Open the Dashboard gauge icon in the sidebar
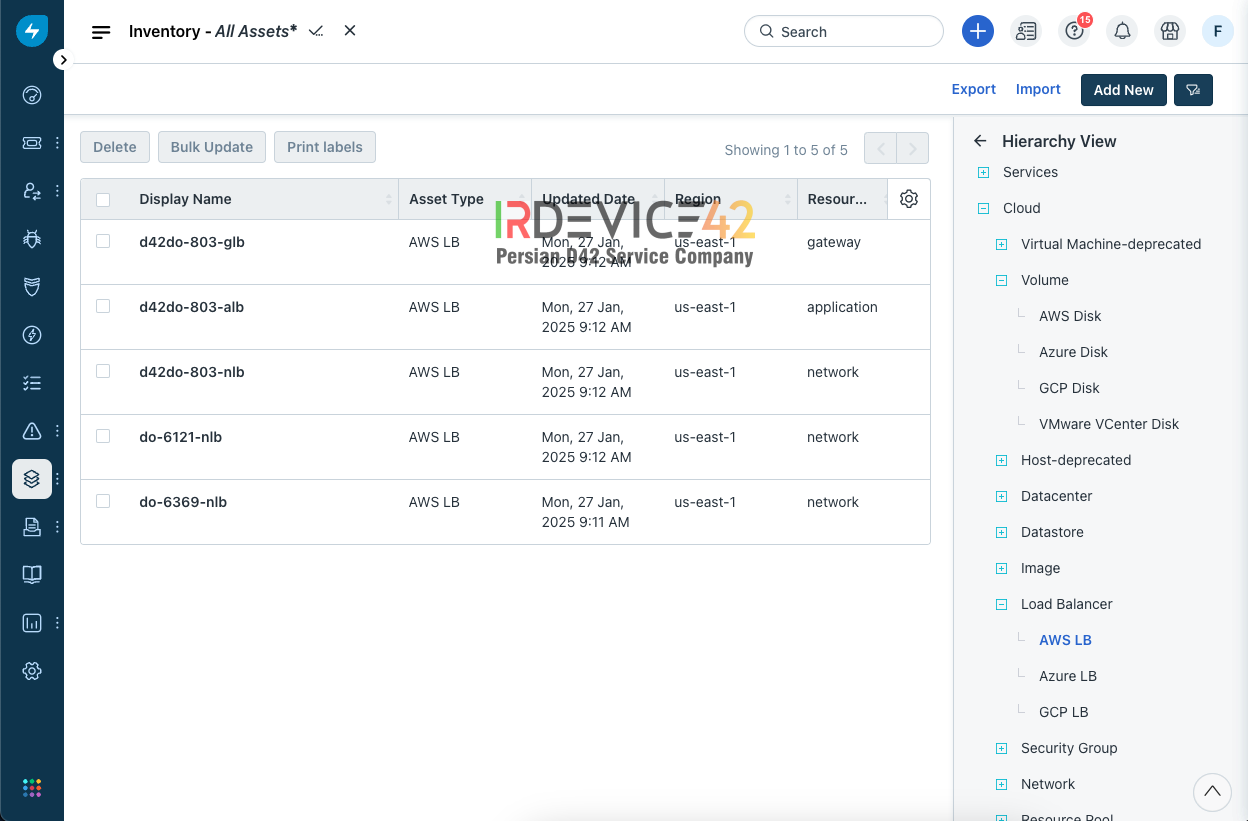 32,95
